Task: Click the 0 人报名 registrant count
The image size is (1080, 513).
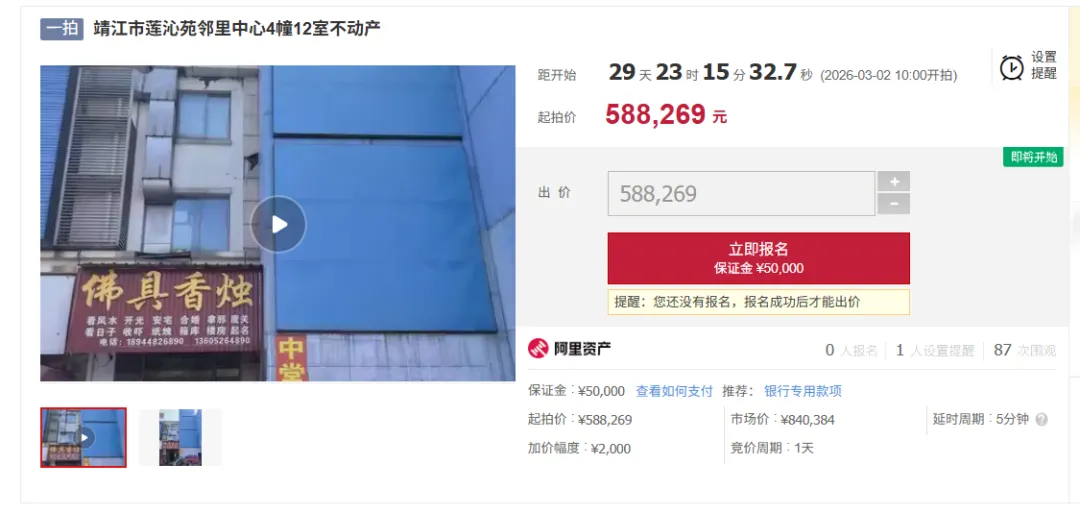Action: tap(851, 350)
